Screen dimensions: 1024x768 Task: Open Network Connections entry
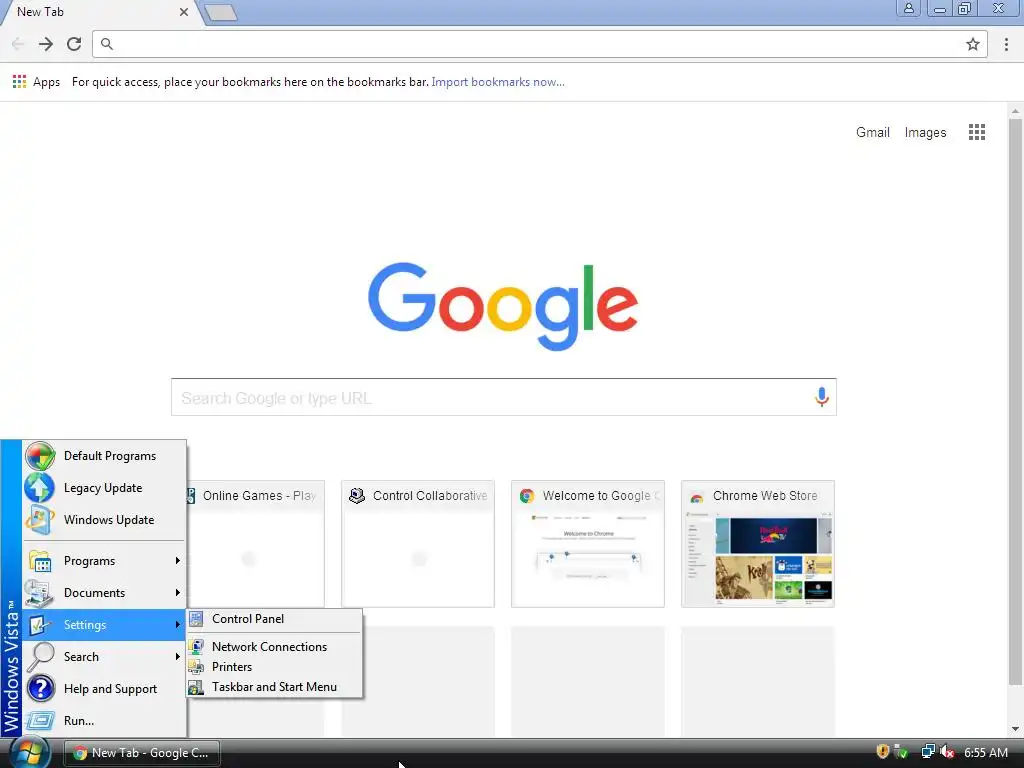[x=274, y=647]
